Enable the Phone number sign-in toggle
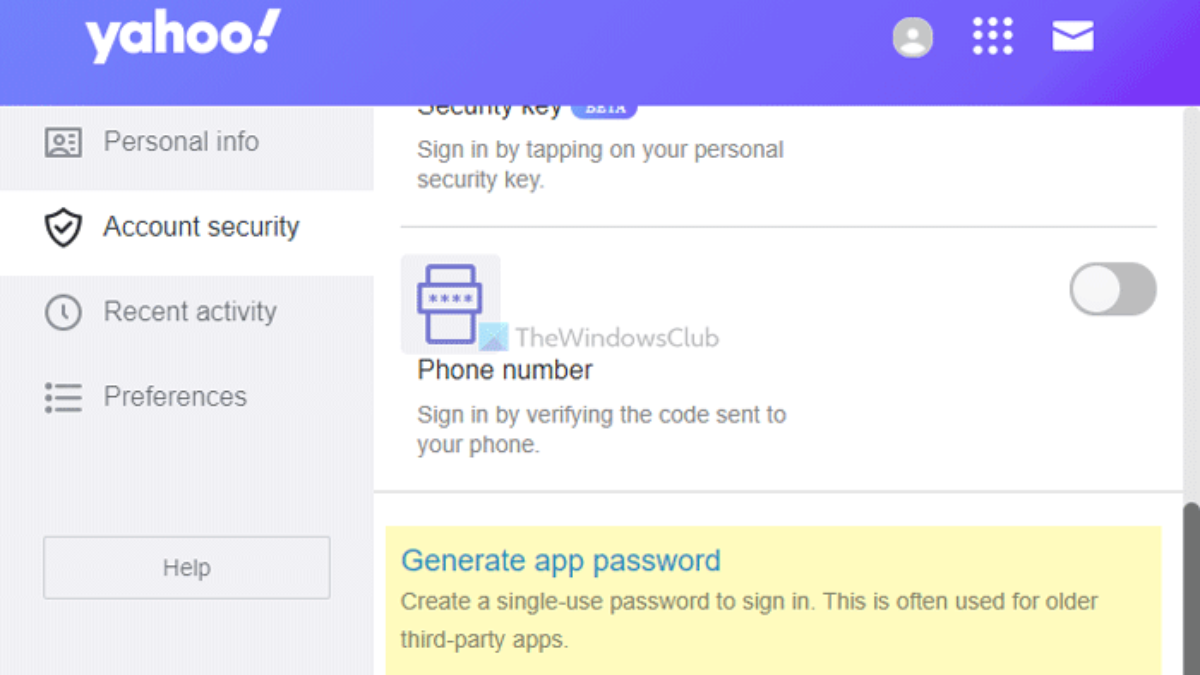Viewport: 1200px width, 675px height. [1113, 290]
